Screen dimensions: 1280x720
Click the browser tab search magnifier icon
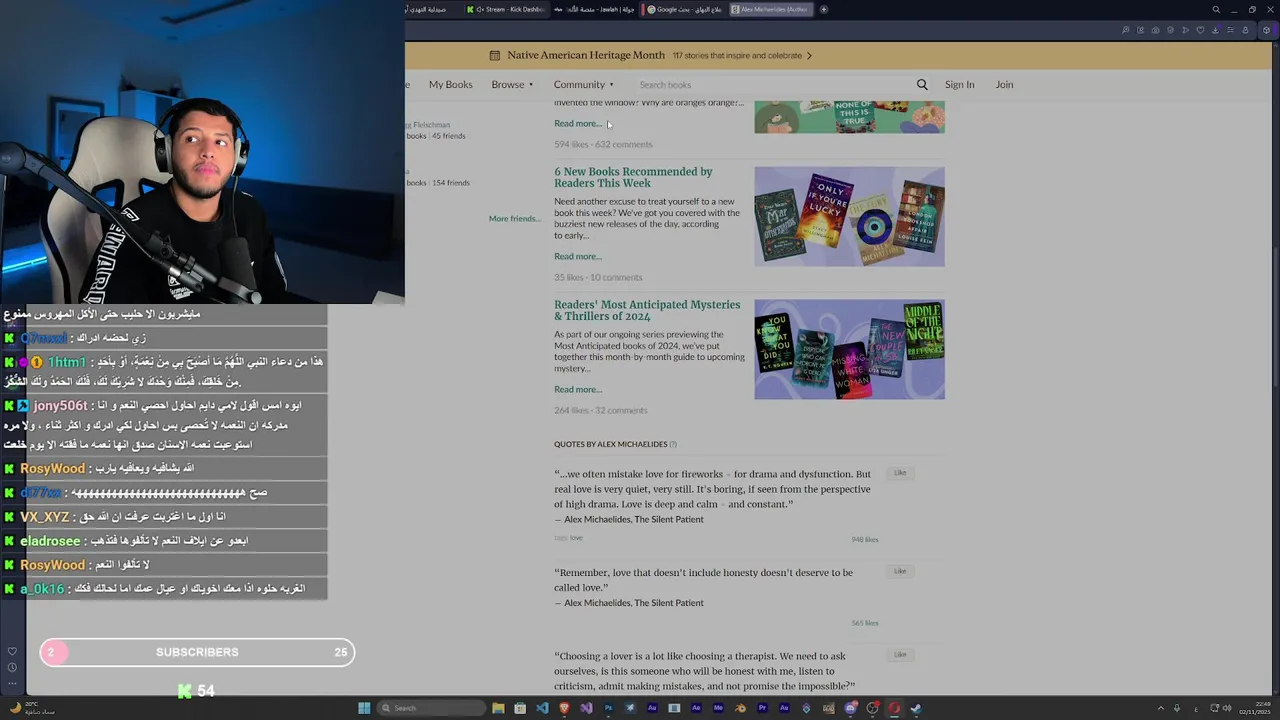1216,9
